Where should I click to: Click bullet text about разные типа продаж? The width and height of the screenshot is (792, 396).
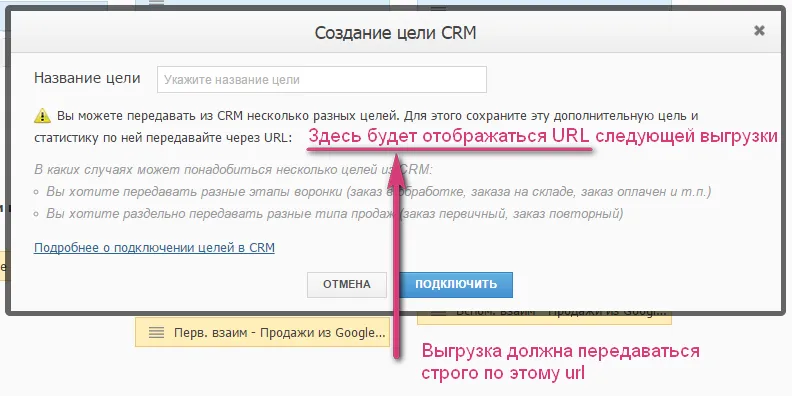(x=335, y=214)
